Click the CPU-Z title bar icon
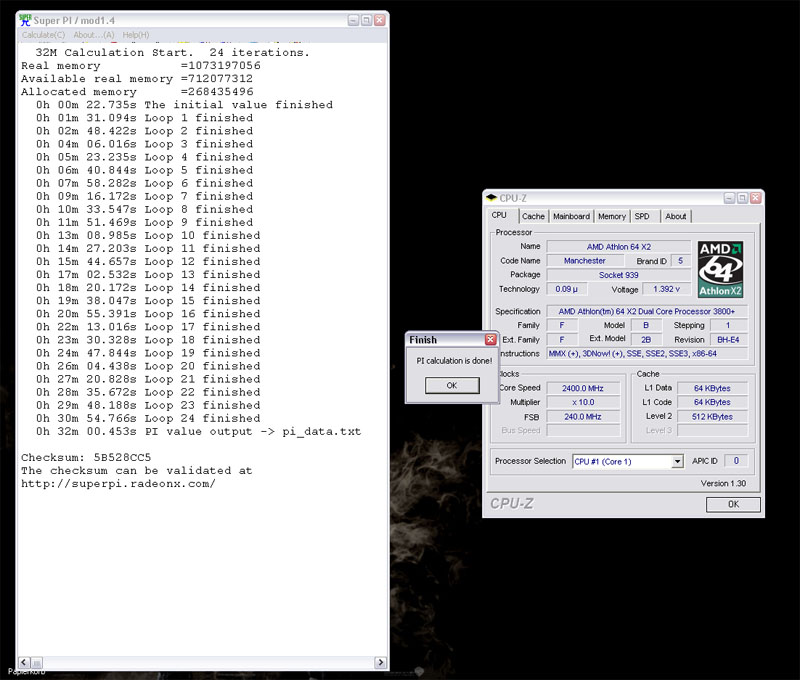 (x=491, y=197)
